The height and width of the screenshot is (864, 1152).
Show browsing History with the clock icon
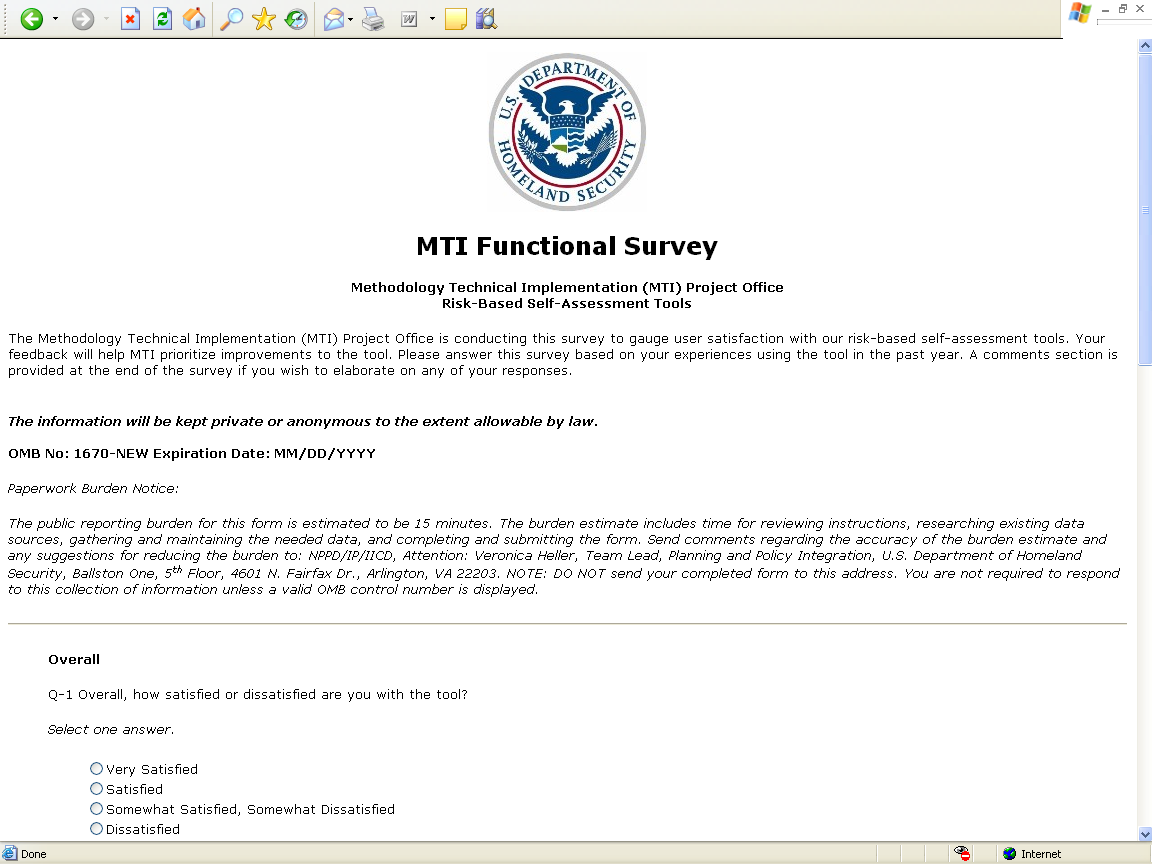click(x=296, y=19)
